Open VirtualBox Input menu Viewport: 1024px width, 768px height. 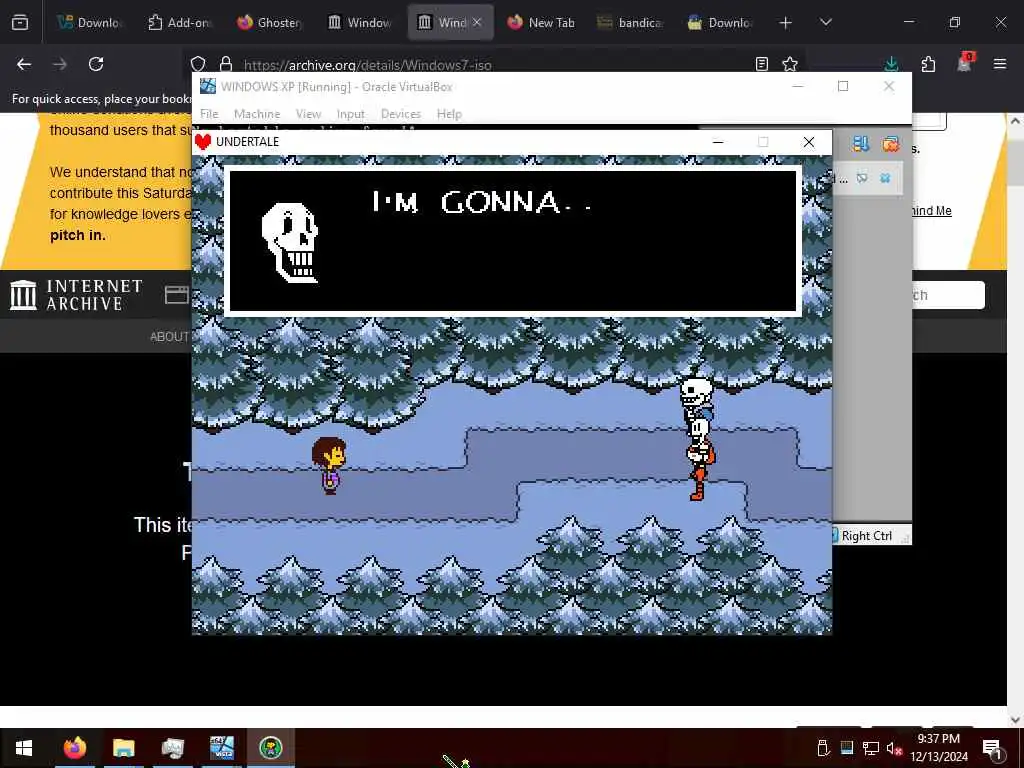click(351, 114)
